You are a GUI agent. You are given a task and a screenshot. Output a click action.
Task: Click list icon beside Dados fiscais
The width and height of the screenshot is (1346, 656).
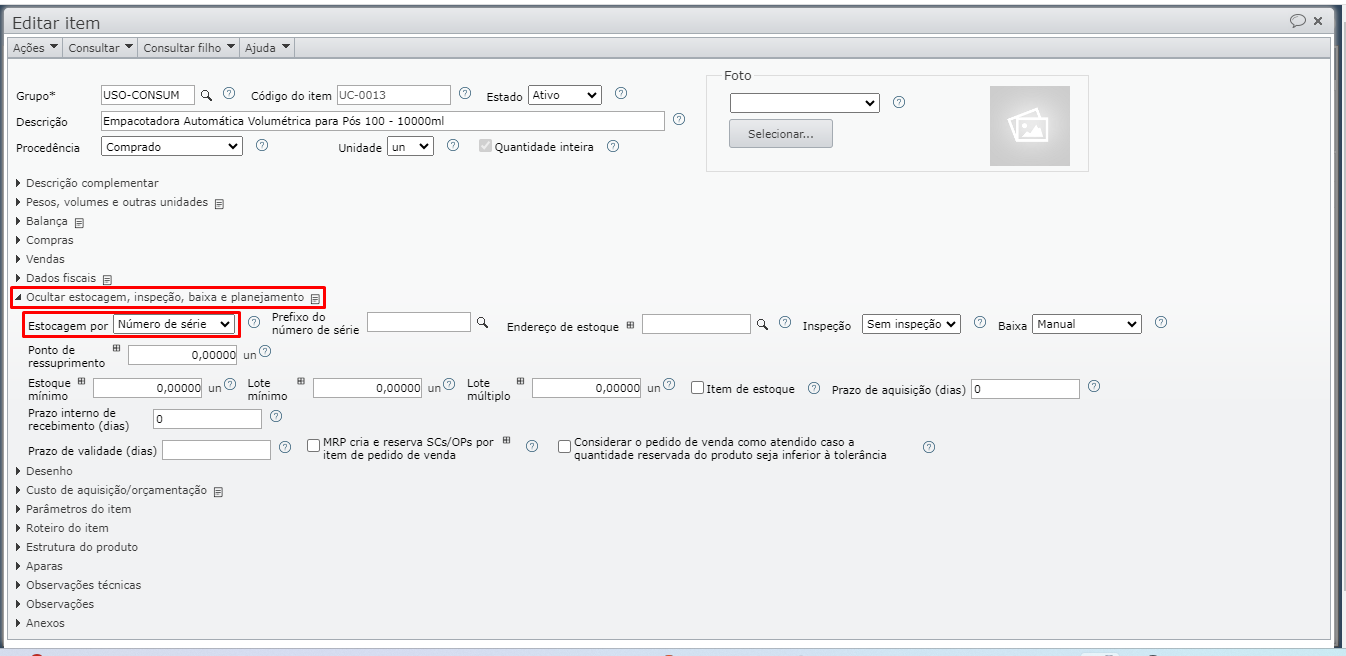point(107,279)
